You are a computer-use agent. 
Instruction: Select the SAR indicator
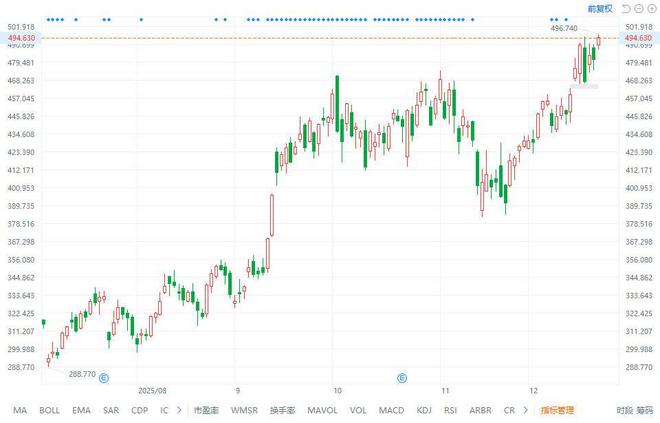(x=111, y=410)
